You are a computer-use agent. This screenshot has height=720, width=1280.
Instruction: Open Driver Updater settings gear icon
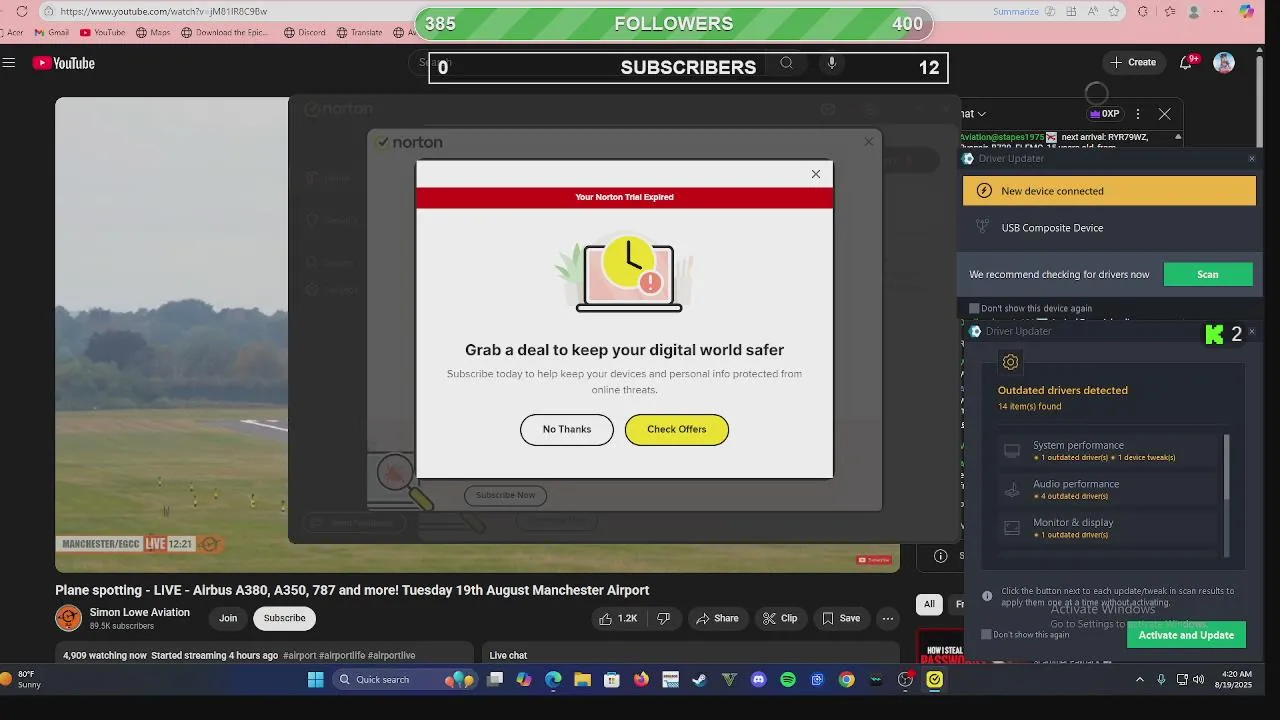click(1010, 362)
